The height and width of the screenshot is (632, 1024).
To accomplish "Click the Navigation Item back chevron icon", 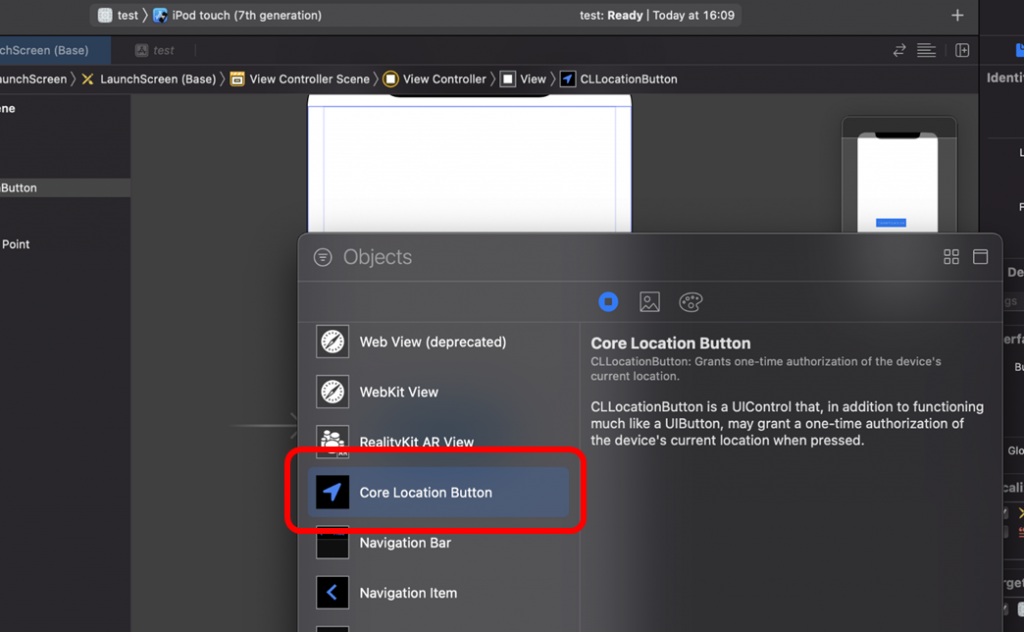I will (332, 593).
